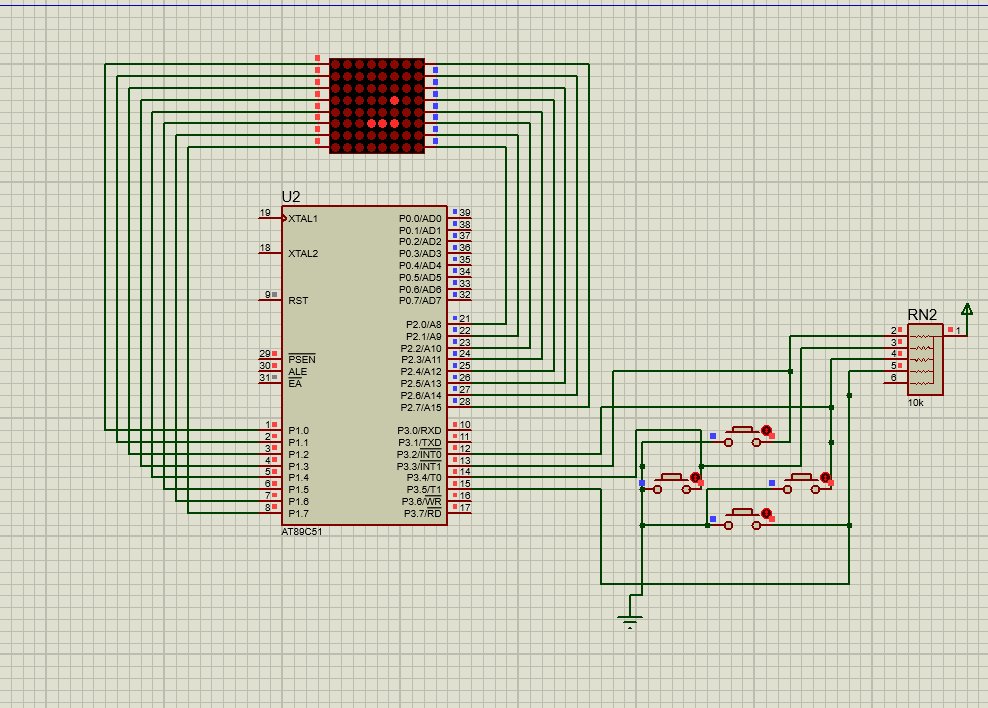Toggle the top push button's red latch
This screenshot has width=988, height=708.
tap(766, 430)
